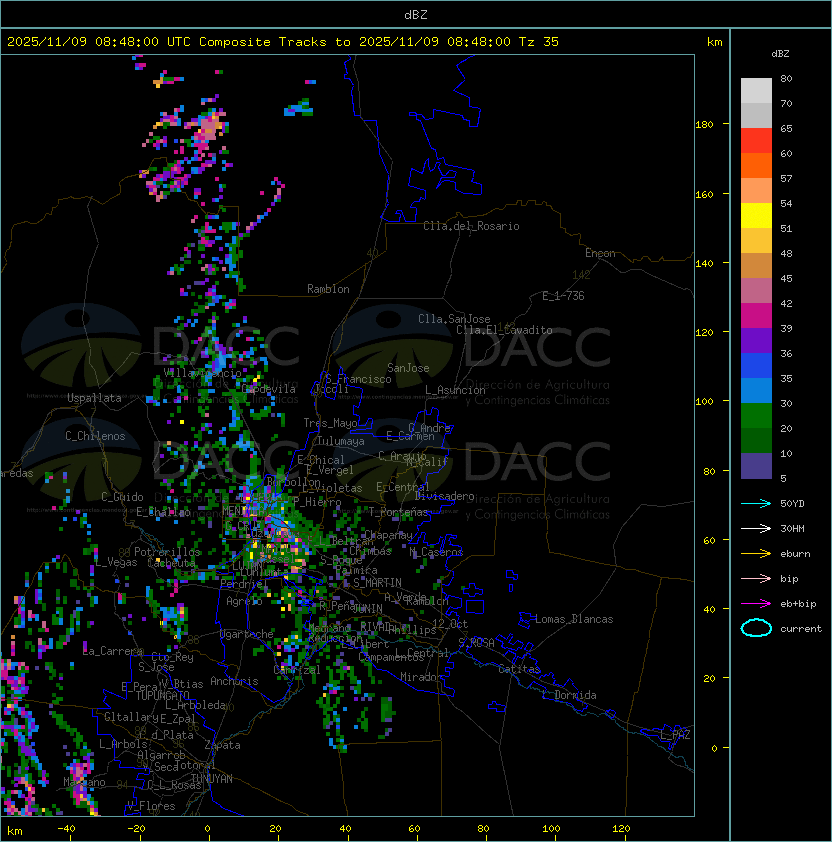Pick the bright yellow swatch below 54
The width and height of the screenshot is (832, 842).
pyautogui.click(x=756, y=216)
